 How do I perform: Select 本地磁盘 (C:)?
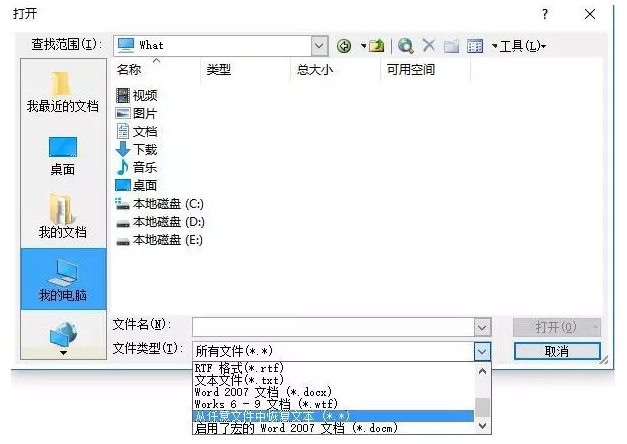click(160, 204)
